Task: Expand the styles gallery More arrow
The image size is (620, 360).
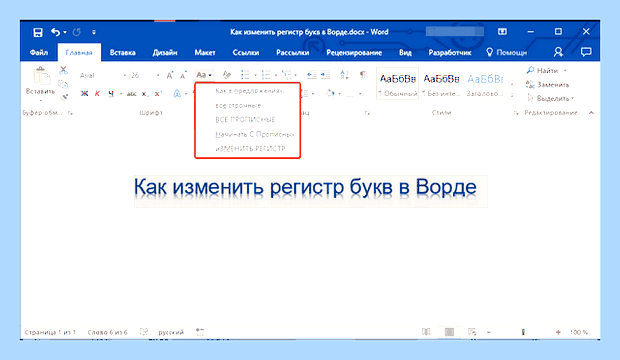Action: pyautogui.click(x=512, y=95)
